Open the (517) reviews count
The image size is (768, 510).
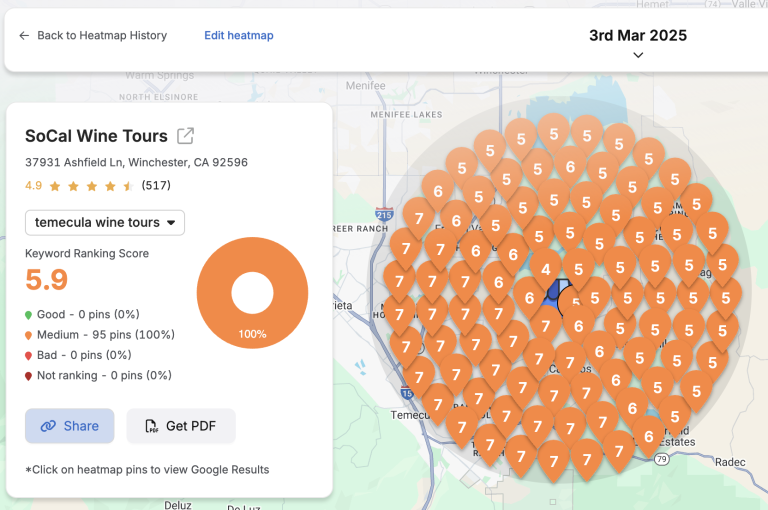click(156, 186)
